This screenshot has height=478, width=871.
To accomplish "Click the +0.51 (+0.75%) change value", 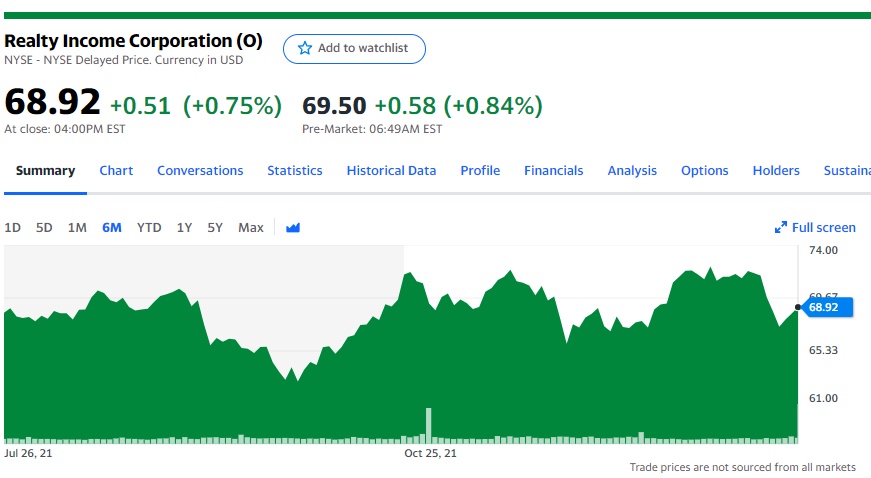I will 196,105.
